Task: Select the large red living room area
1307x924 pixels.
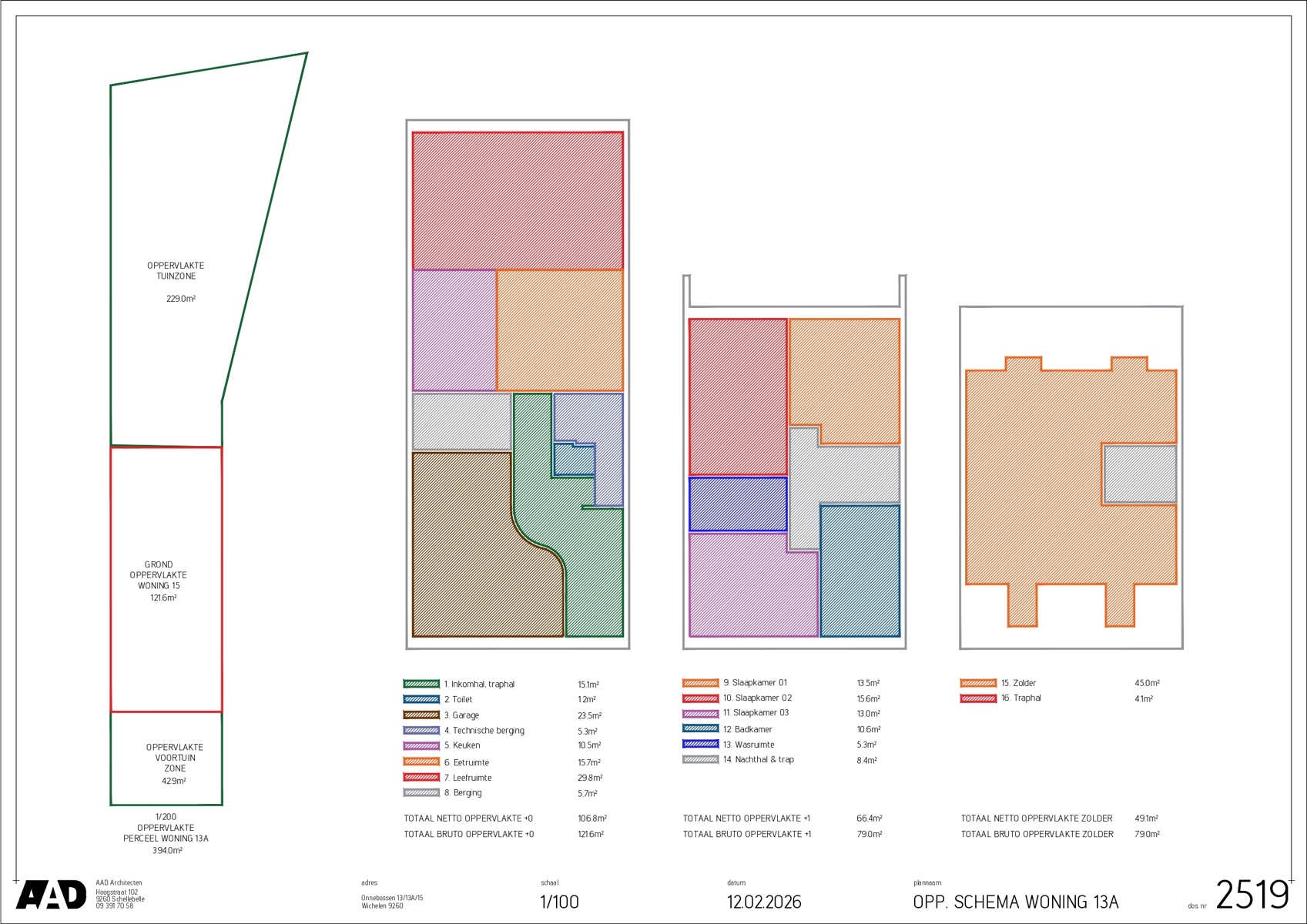Action: pos(518,200)
